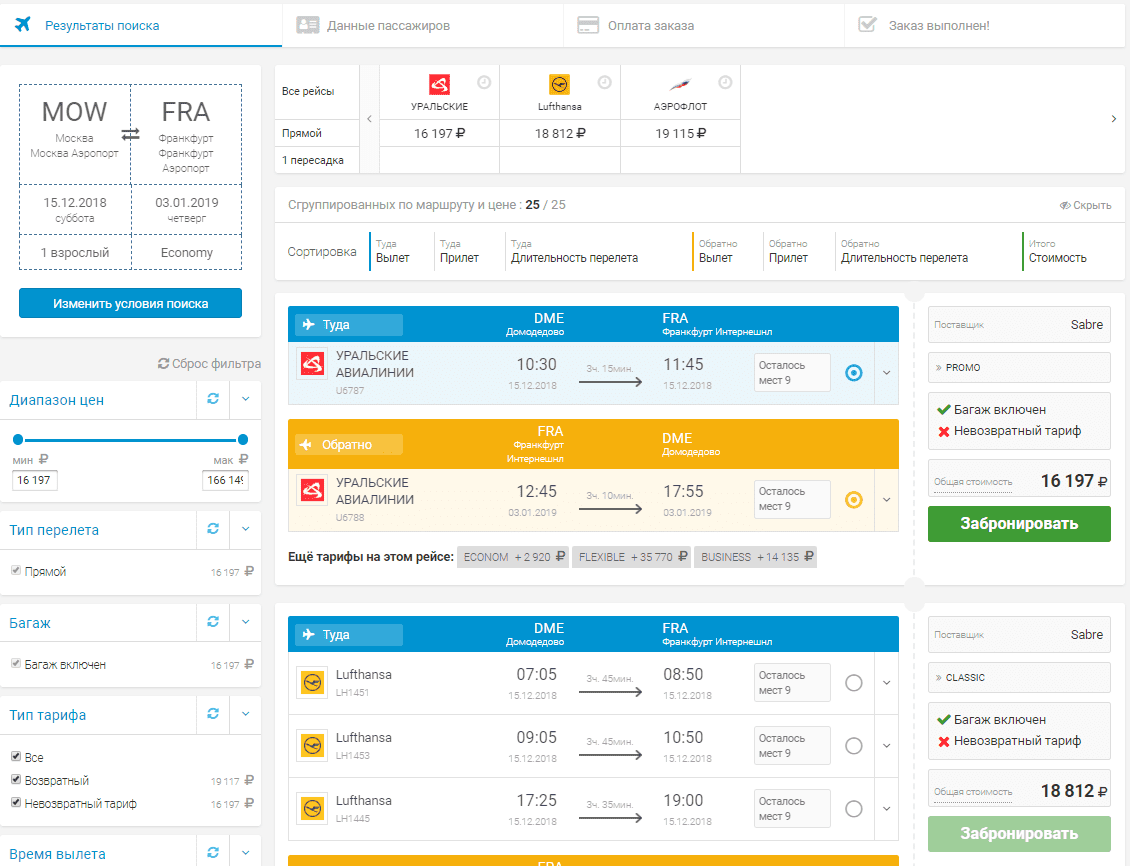Collapse the Время вылета filter panel

point(246,852)
